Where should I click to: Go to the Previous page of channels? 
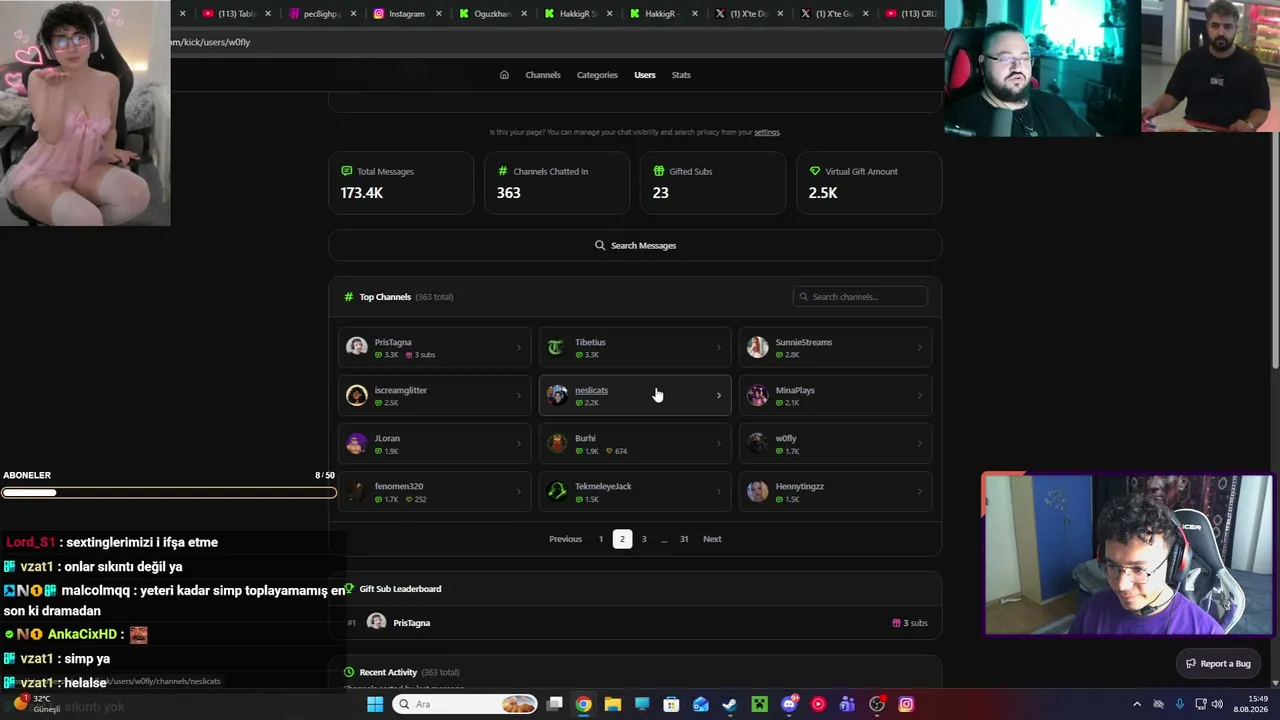coord(565,539)
